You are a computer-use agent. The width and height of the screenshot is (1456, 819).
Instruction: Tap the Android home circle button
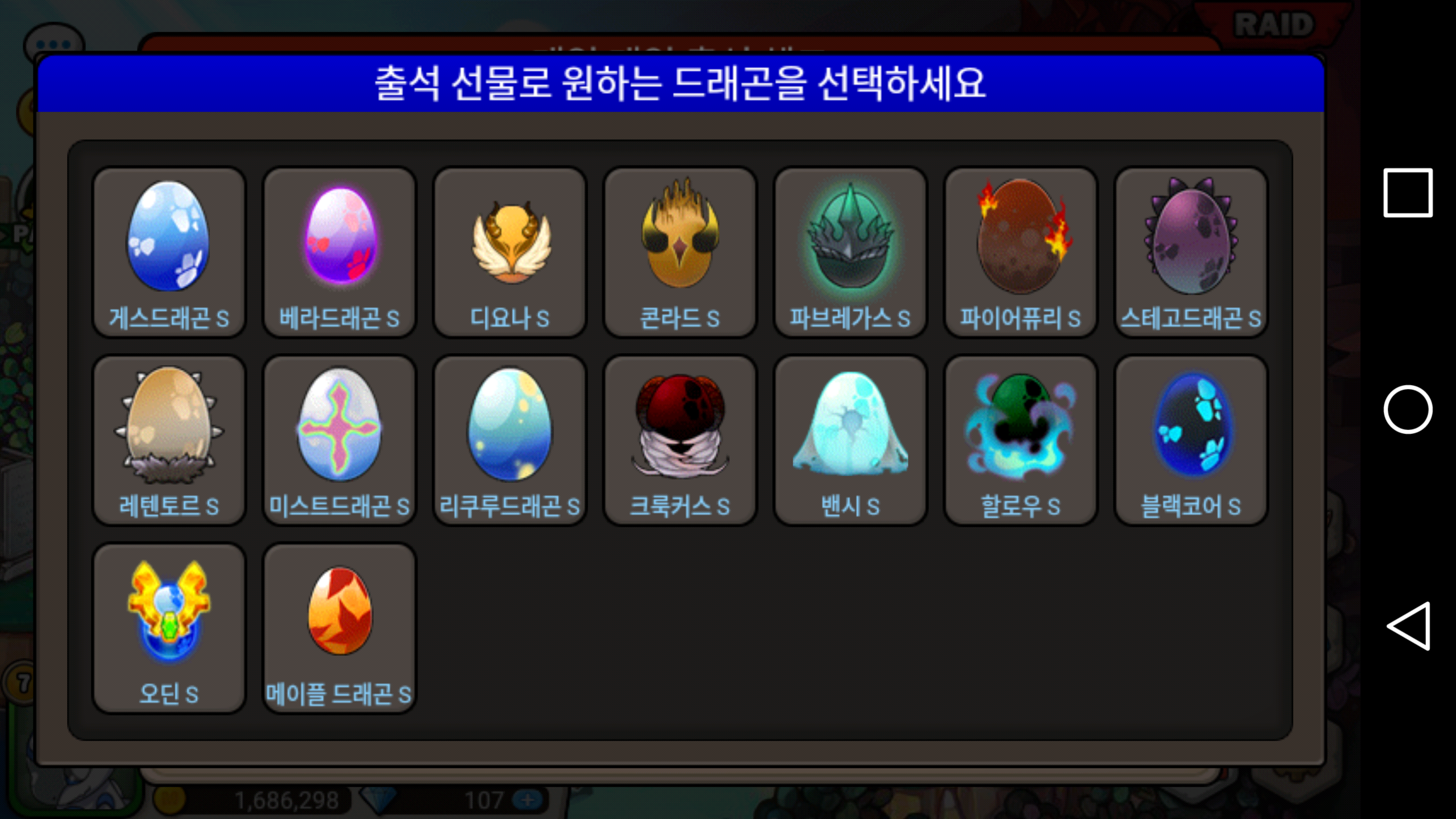coord(1408,409)
